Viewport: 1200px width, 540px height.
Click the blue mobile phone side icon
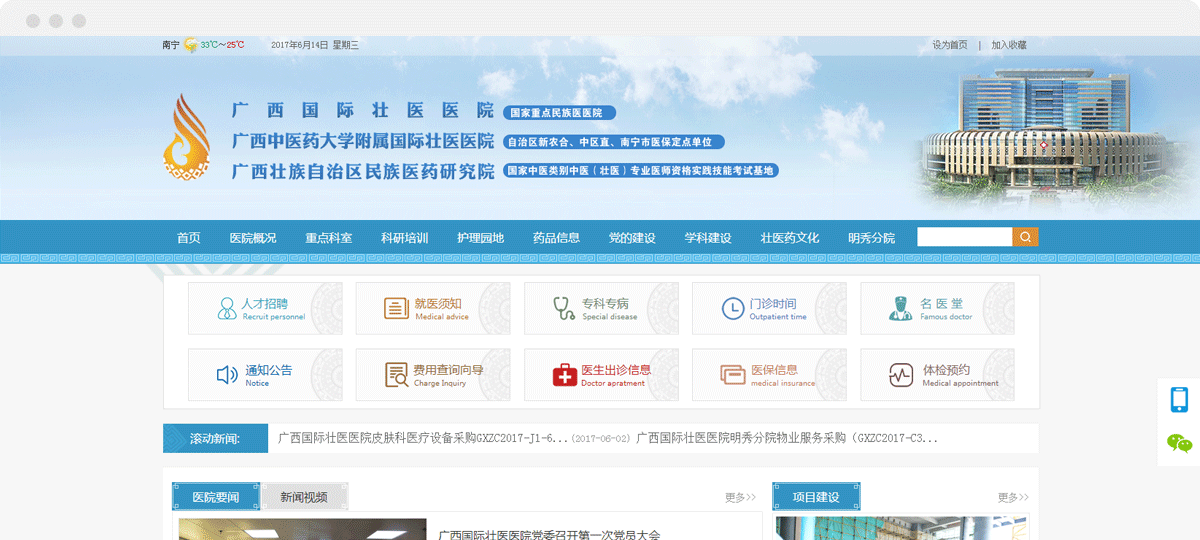tap(1179, 400)
